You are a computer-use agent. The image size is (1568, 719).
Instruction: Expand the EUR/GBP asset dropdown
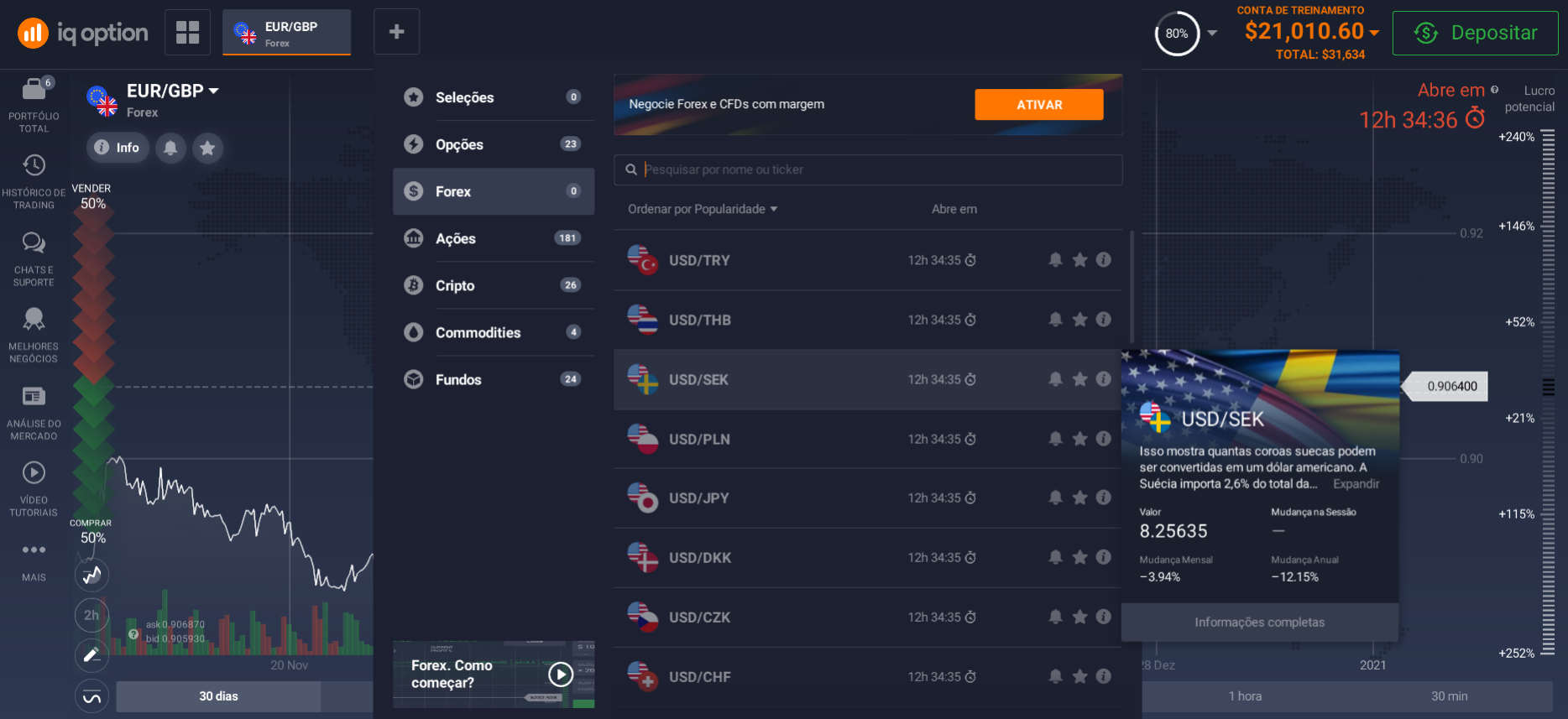(214, 91)
